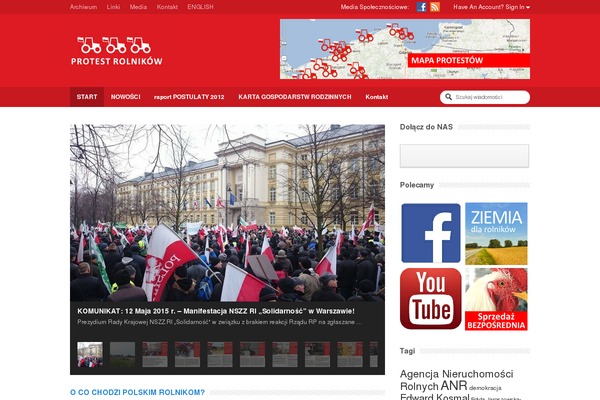Click the Tagi section heading

(x=407, y=351)
